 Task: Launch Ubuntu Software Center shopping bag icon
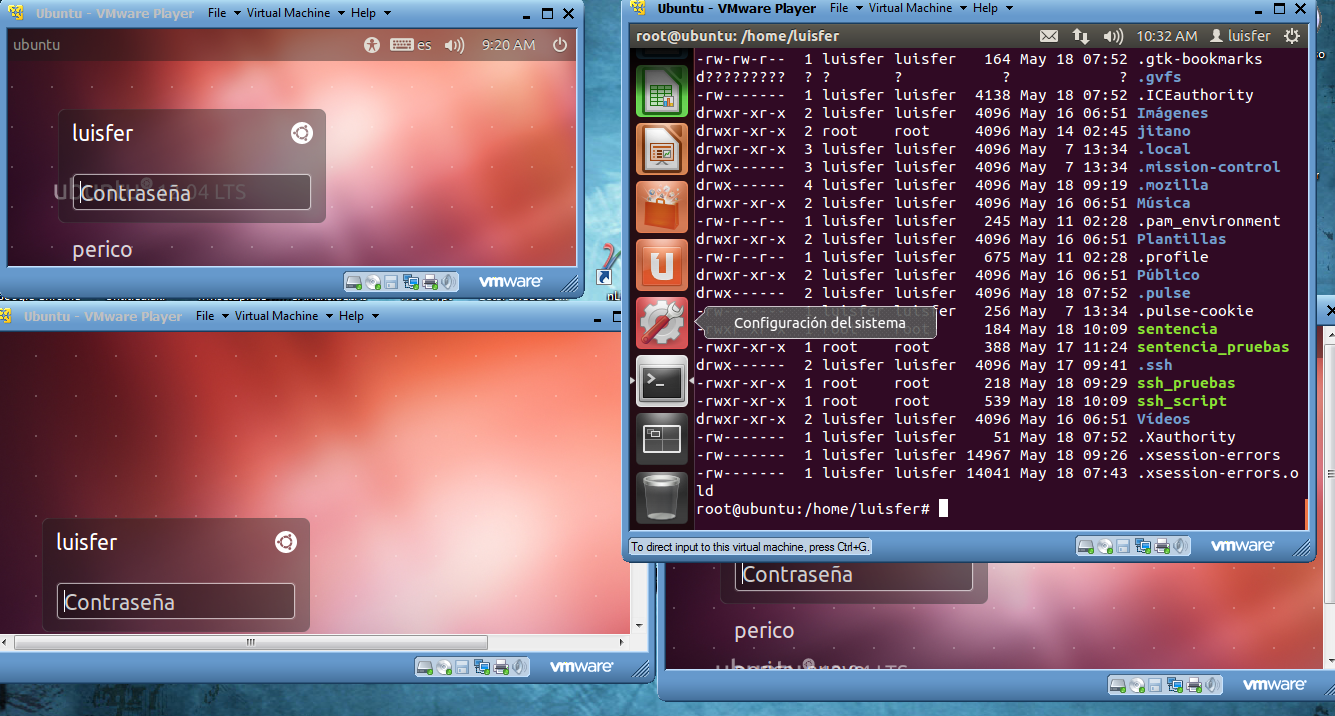pos(662,207)
